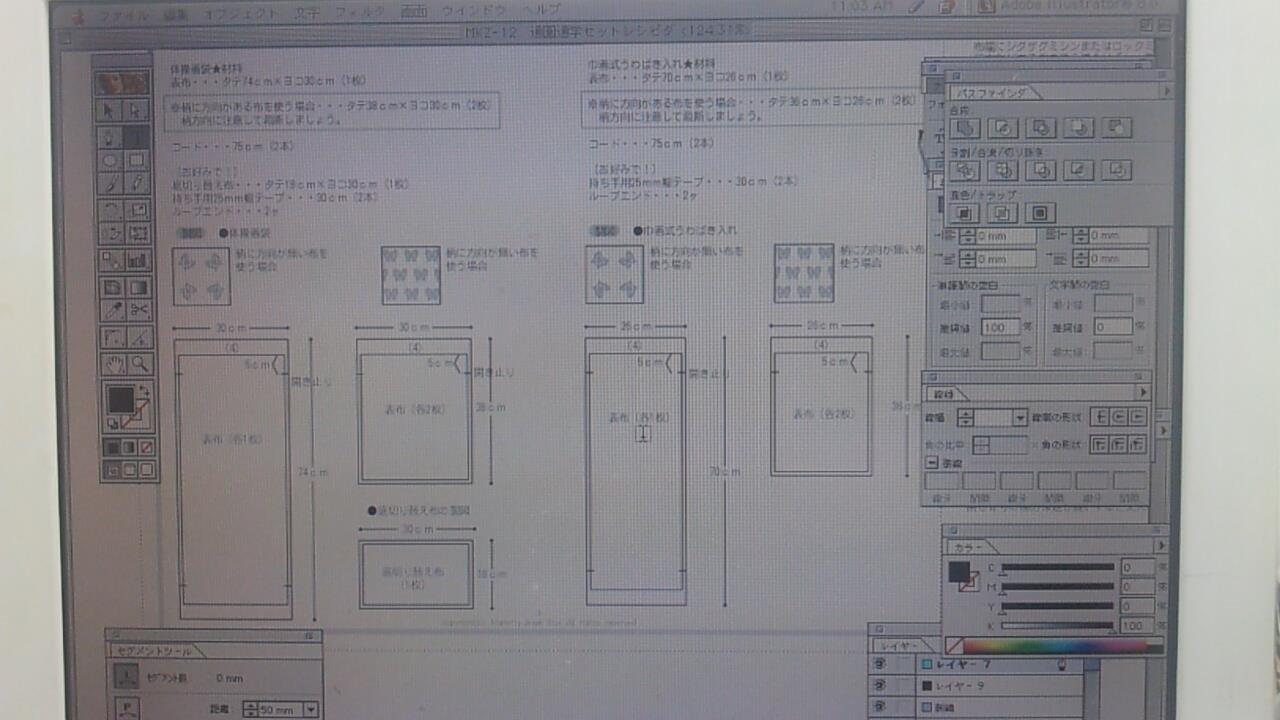Open the stroke (線種) panel flyout menu arrow

pos(1144,393)
